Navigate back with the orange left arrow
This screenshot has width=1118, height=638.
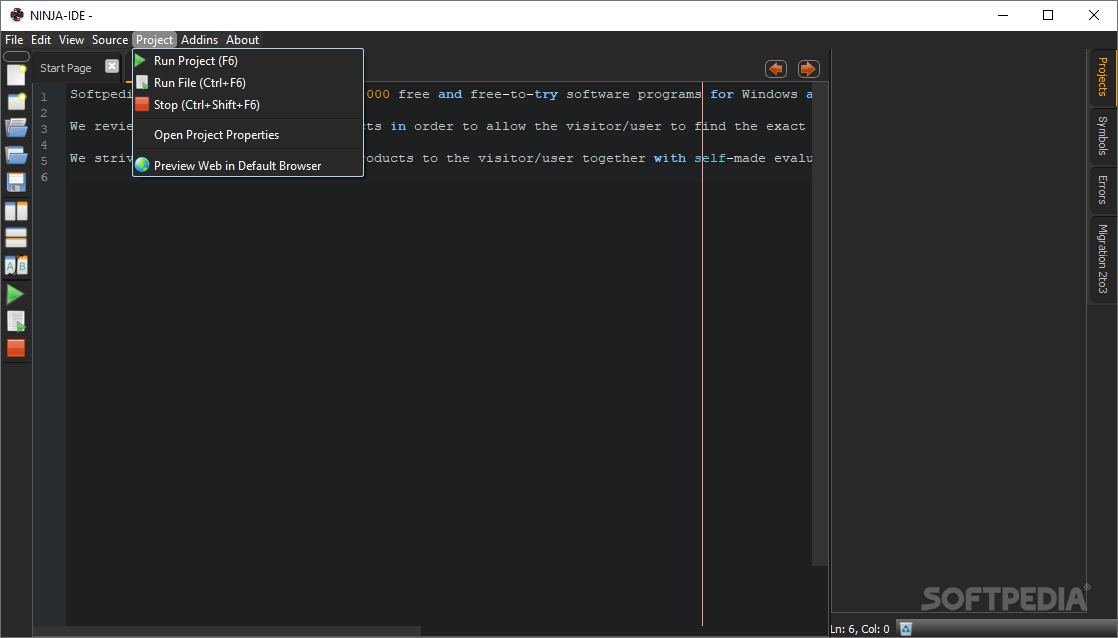(776, 69)
